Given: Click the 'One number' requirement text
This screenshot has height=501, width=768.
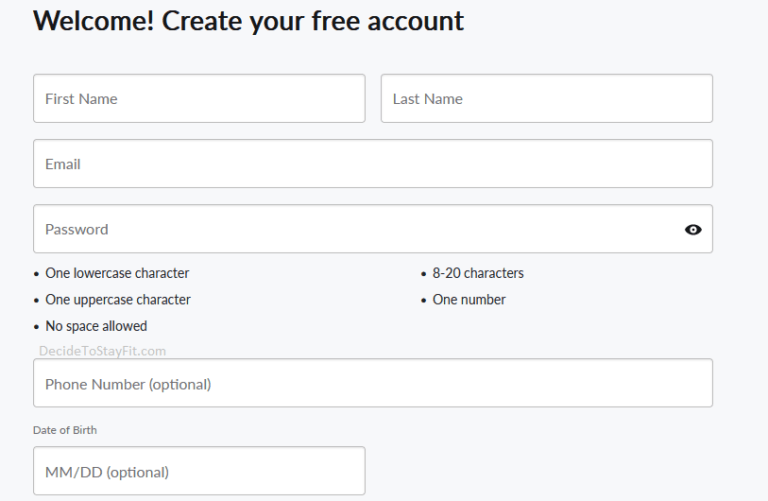Looking at the screenshot, I should tap(469, 300).
